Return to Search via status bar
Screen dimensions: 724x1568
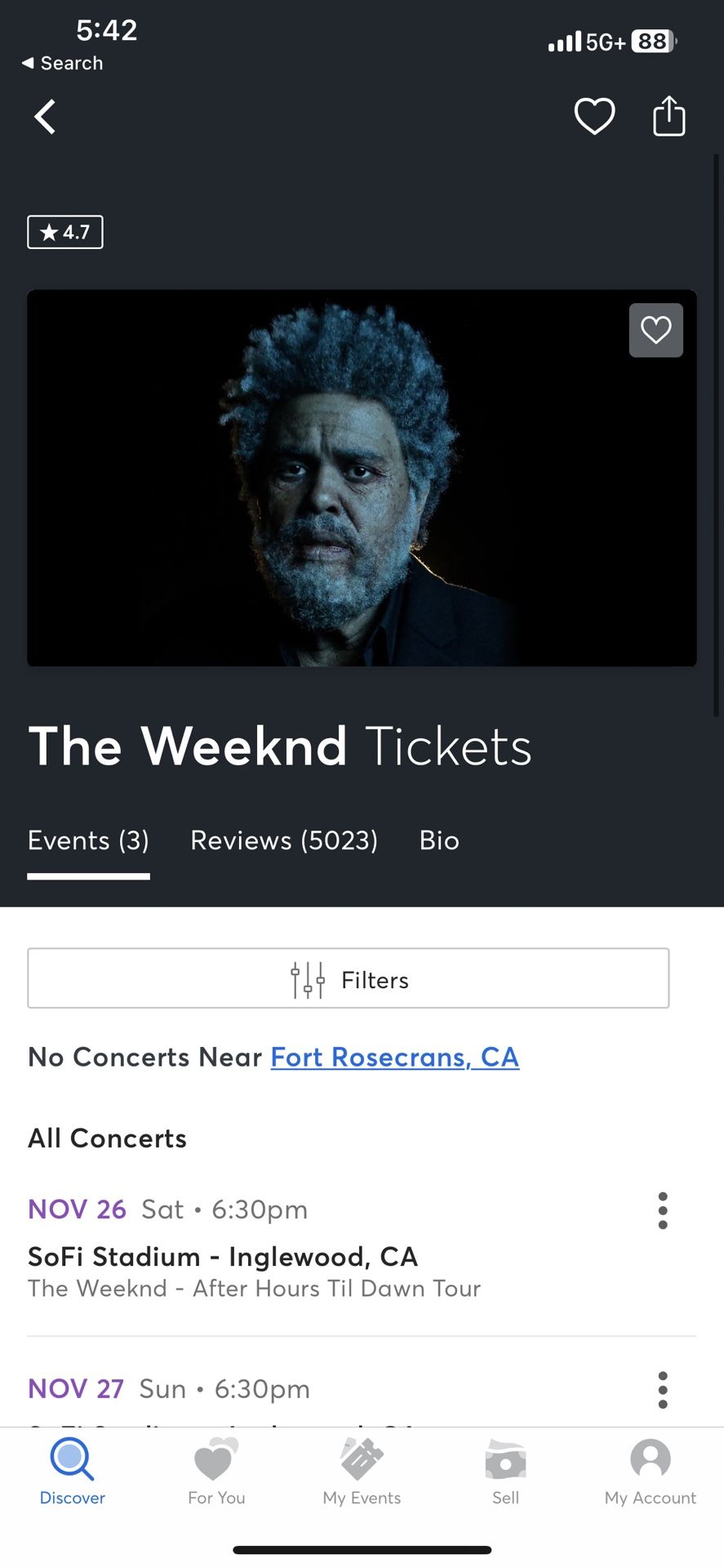62,63
